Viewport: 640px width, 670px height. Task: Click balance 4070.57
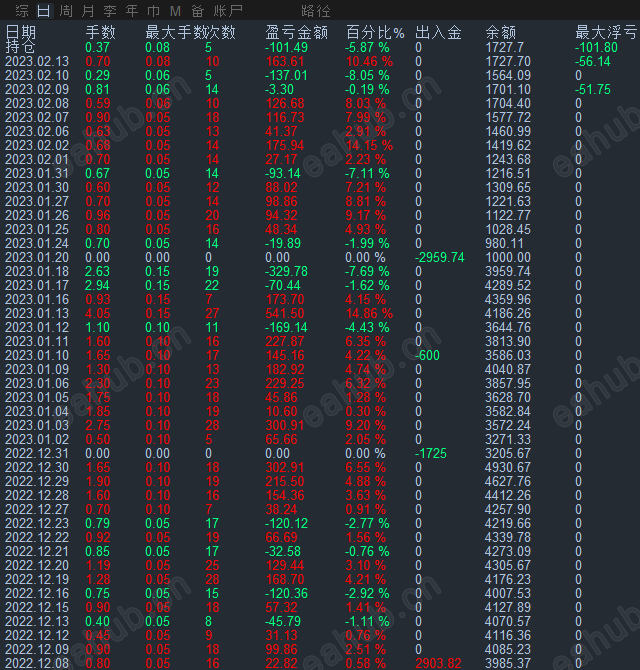pyautogui.click(x=508, y=621)
